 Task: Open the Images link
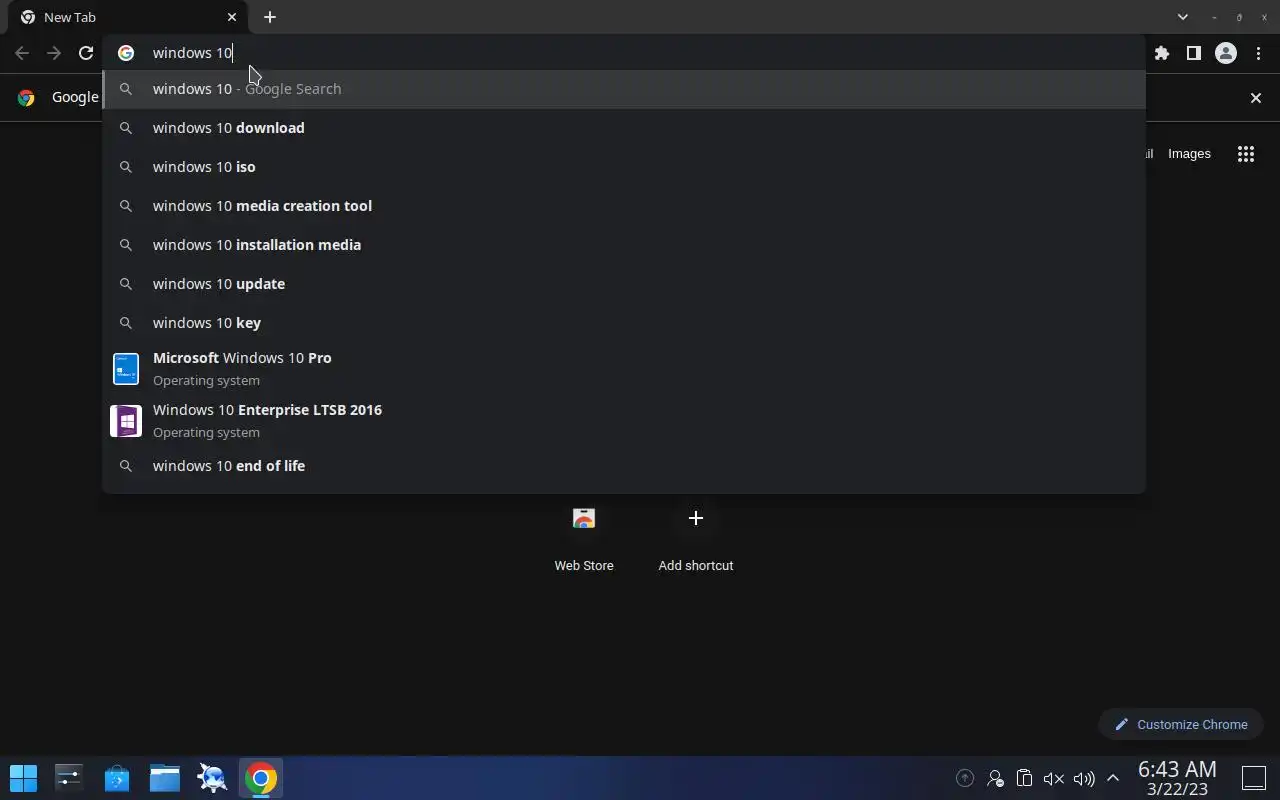(x=1189, y=154)
